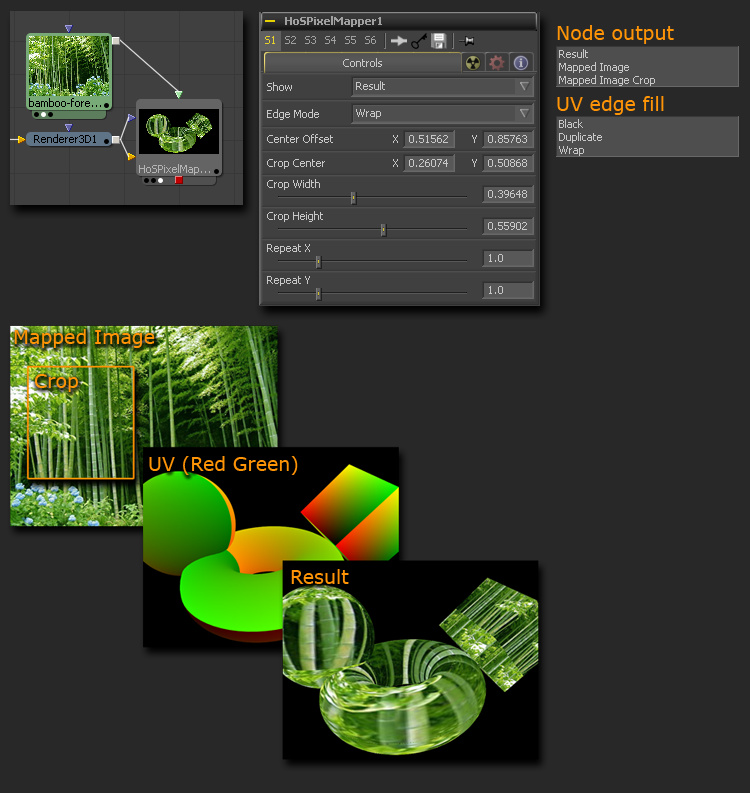Choose Result in the Node output list
The image size is (750, 793).
(573, 54)
